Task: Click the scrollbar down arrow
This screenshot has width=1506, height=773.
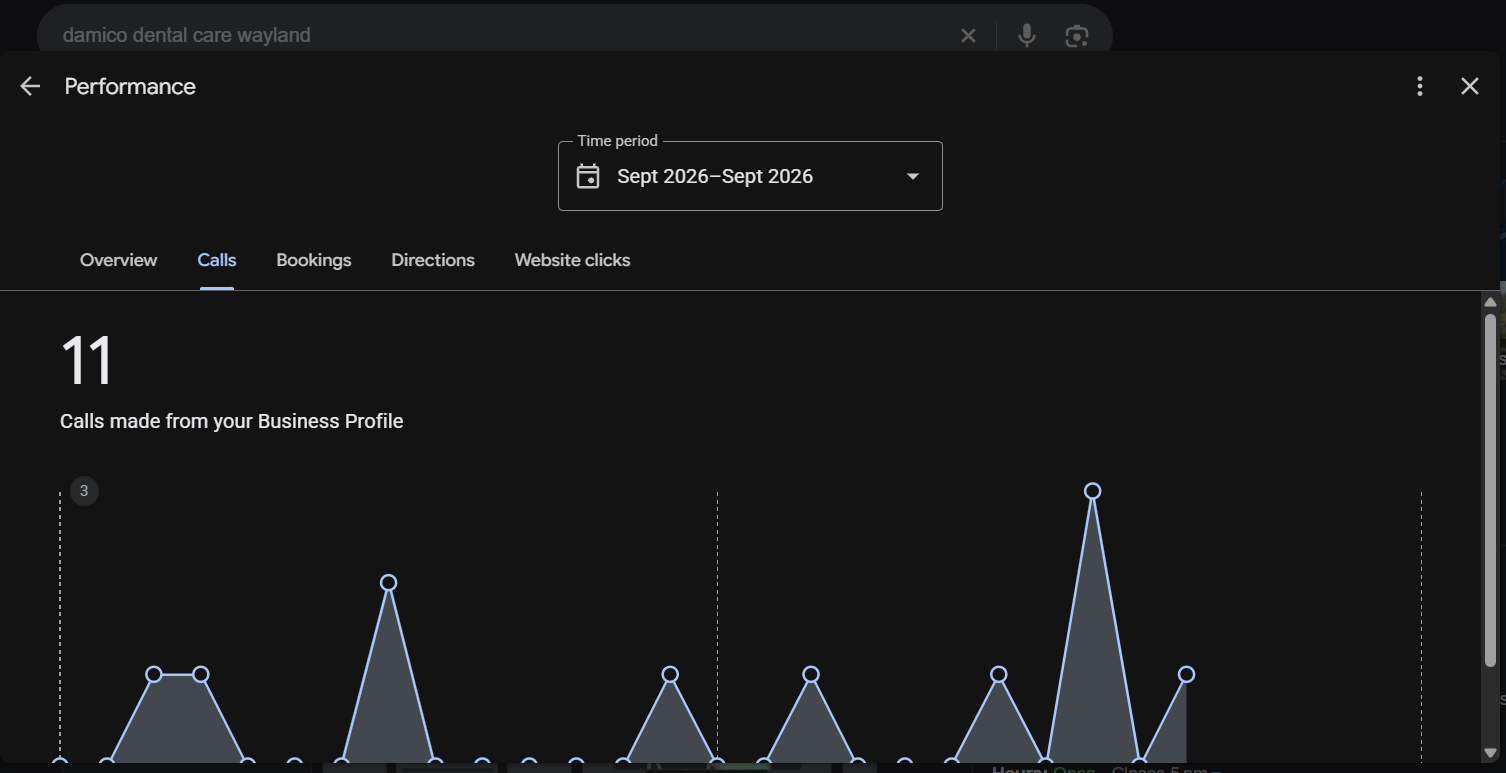Action: click(x=1490, y=753)
